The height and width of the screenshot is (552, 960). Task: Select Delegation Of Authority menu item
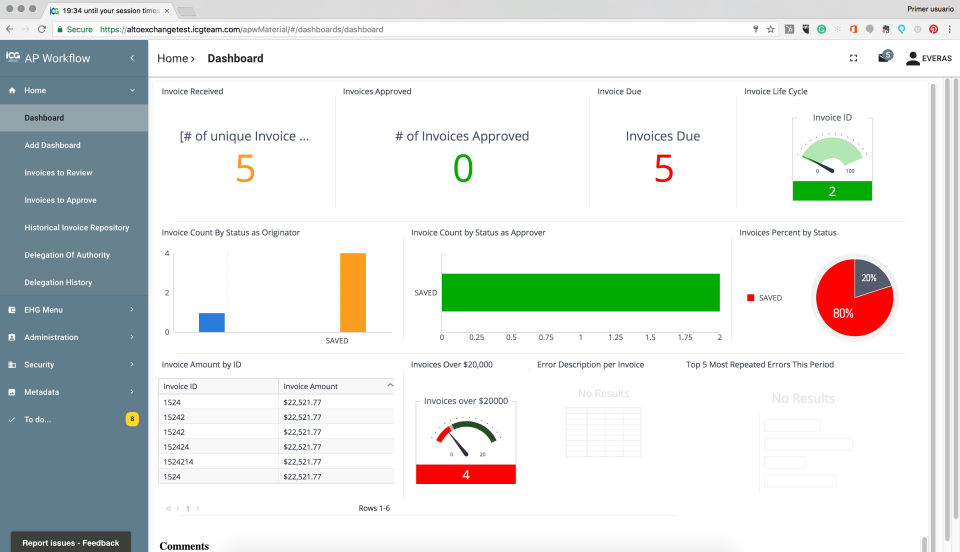67,255
